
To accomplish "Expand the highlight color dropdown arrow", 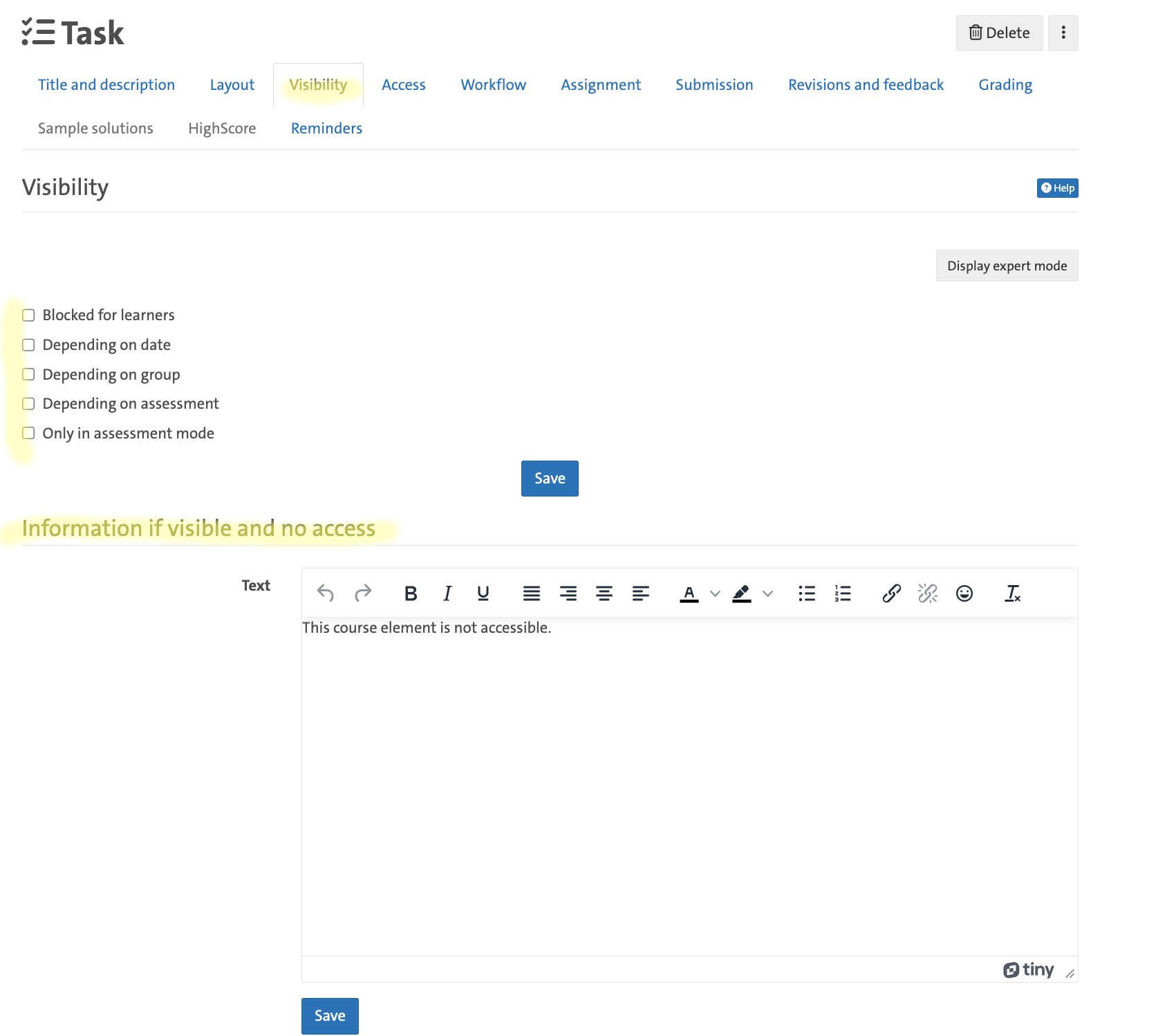I will click(767, 593).
